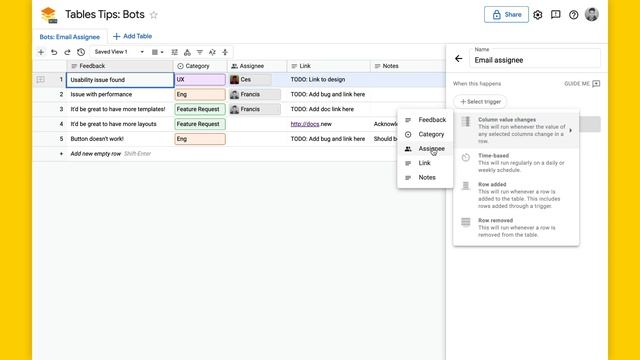Click the row height toolbar icon
The image size is (640, 360).
[x=225, y=52]
